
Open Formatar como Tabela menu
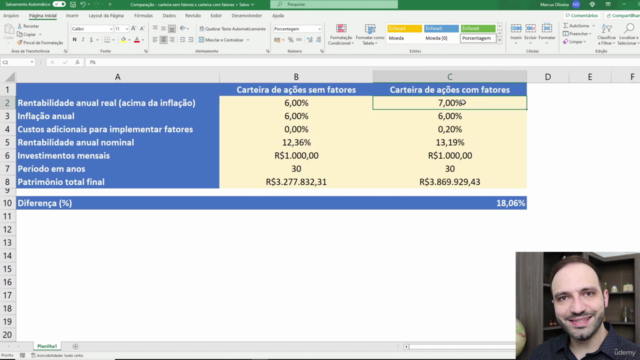coord(370,34)
